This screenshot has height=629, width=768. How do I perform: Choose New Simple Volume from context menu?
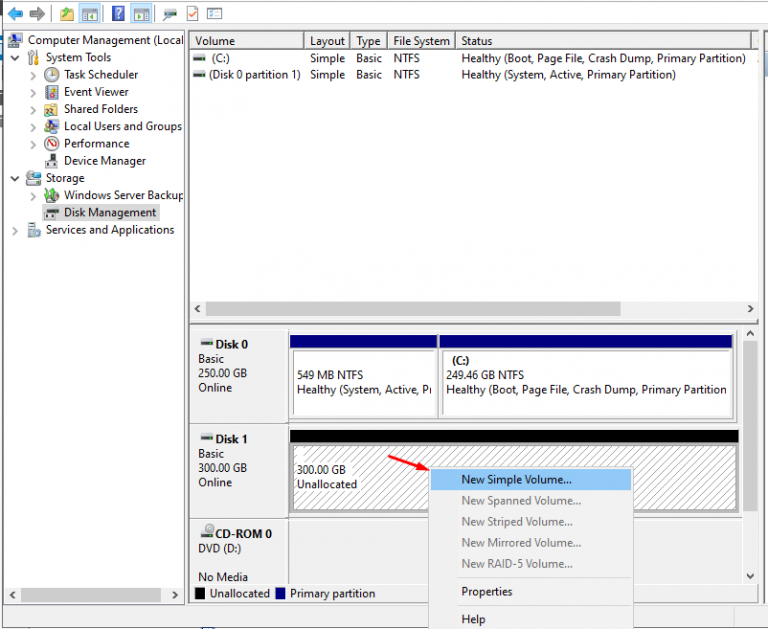(x=516, y=480)
